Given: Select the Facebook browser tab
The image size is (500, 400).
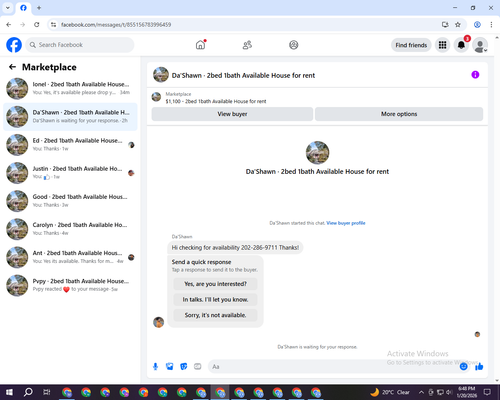Looking at the screenshot, I should 23,8.
